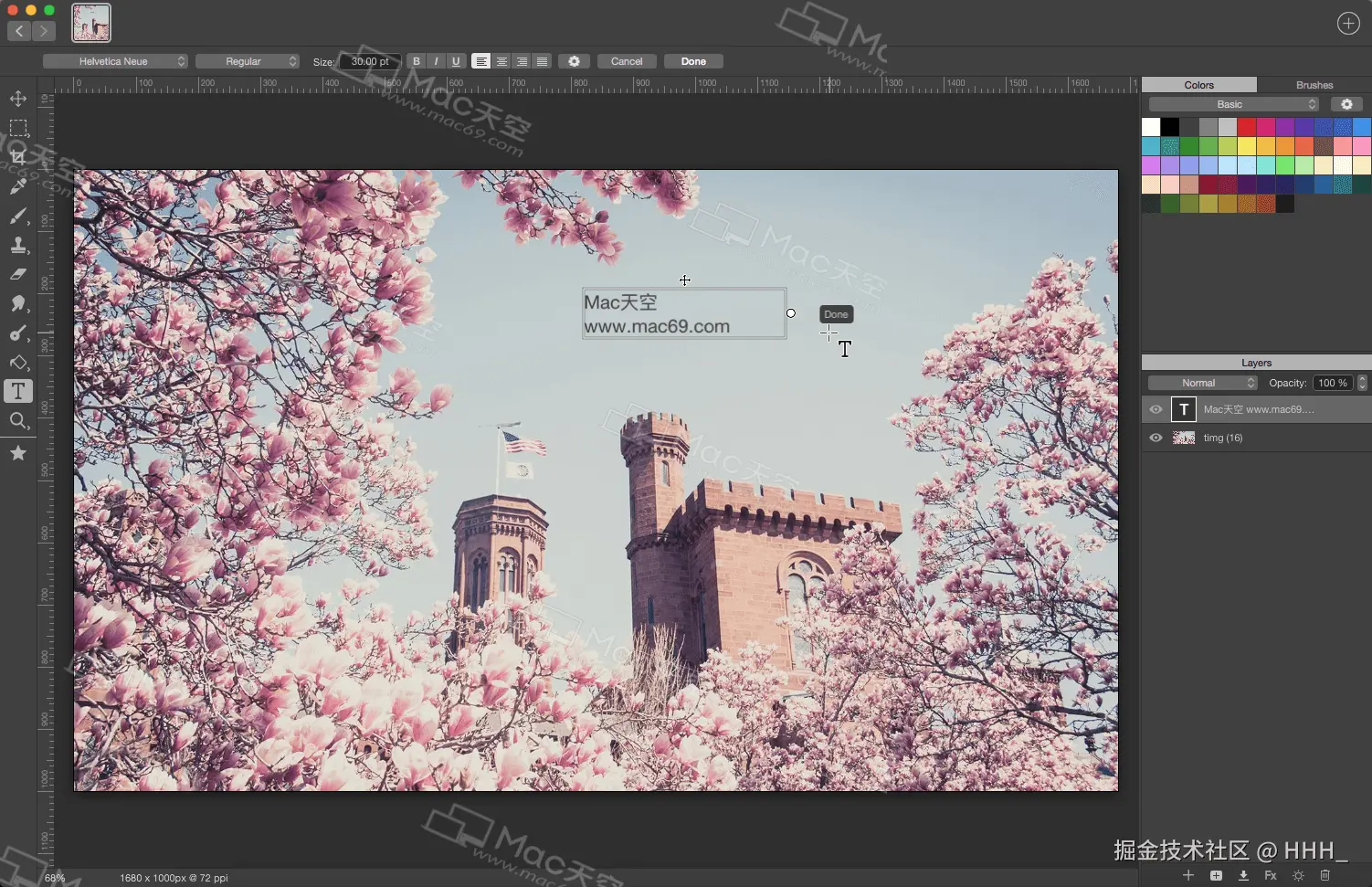Click the text box resize handle circle
This screenshot has height=887, width=1372.
point(791,313)
